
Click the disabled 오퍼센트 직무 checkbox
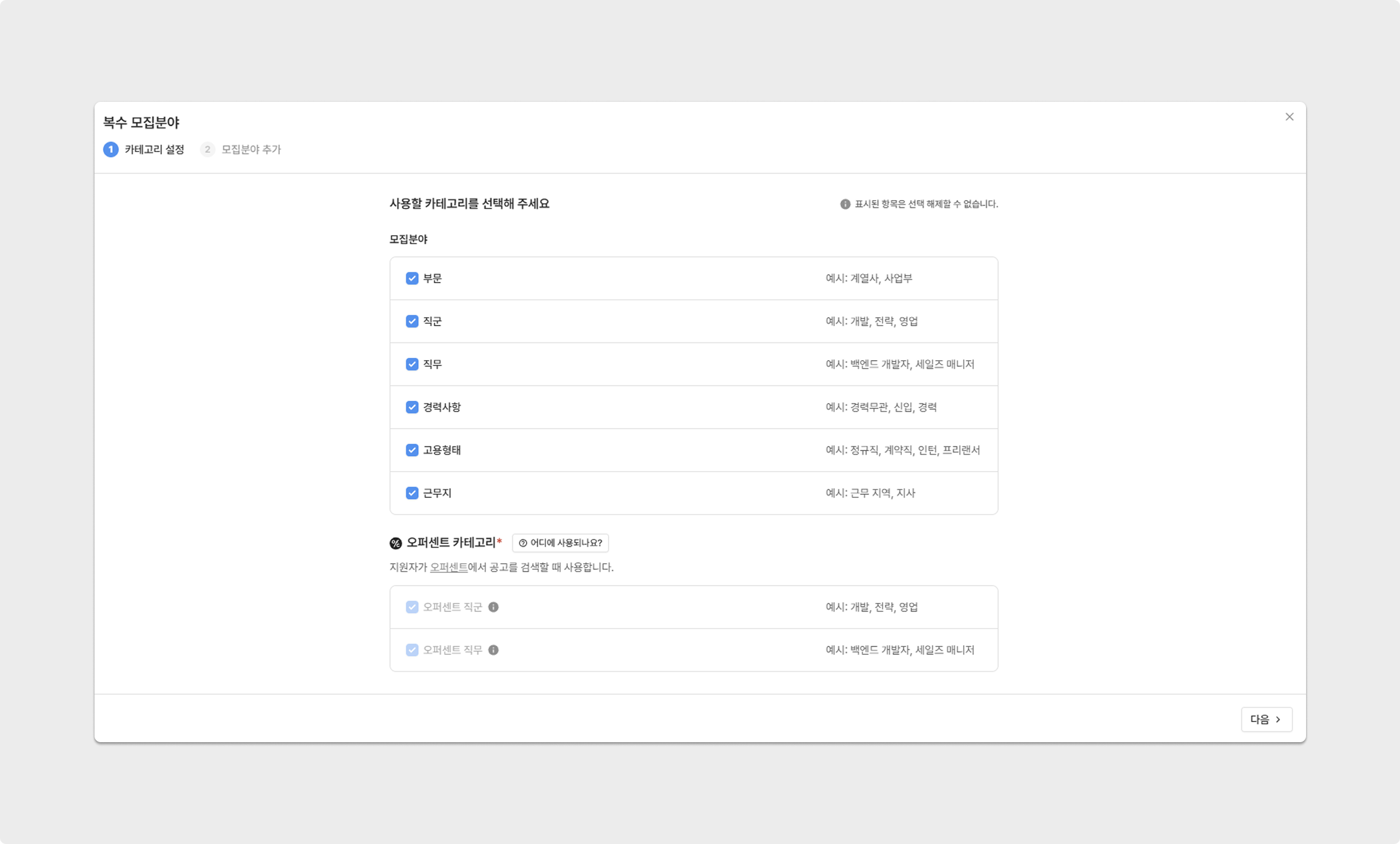[412, 650]
